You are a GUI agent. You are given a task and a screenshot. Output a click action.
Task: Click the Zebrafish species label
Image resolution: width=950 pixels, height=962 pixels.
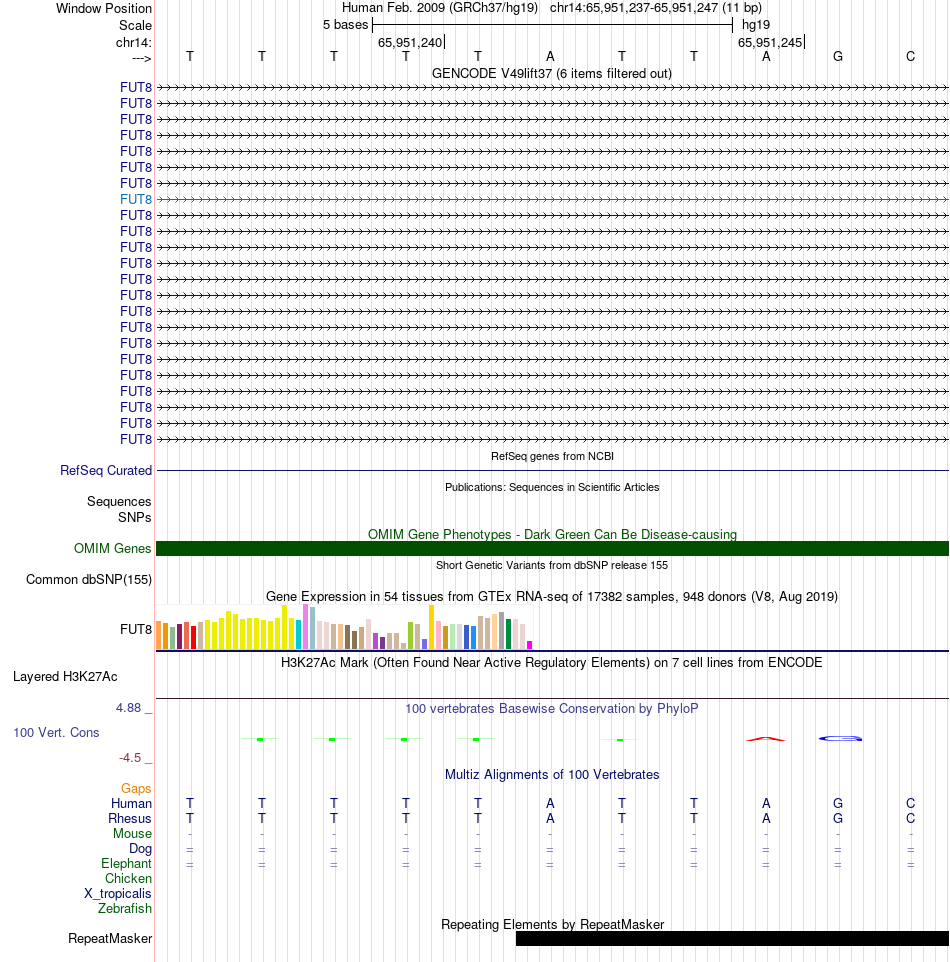125,909
